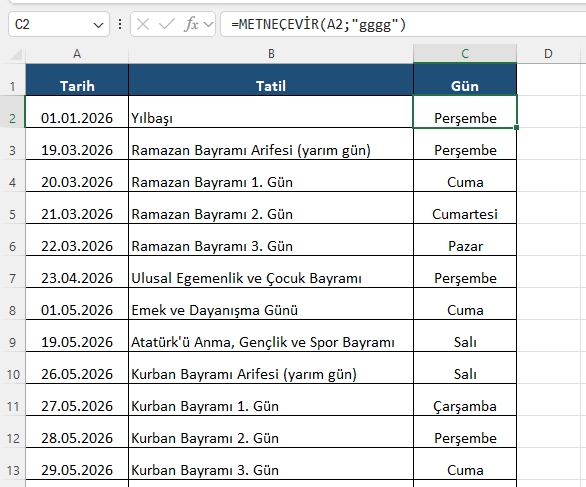Select cell with date 21.03.2026
Screen dimensions: 586x487
click(x=77, y=208)
